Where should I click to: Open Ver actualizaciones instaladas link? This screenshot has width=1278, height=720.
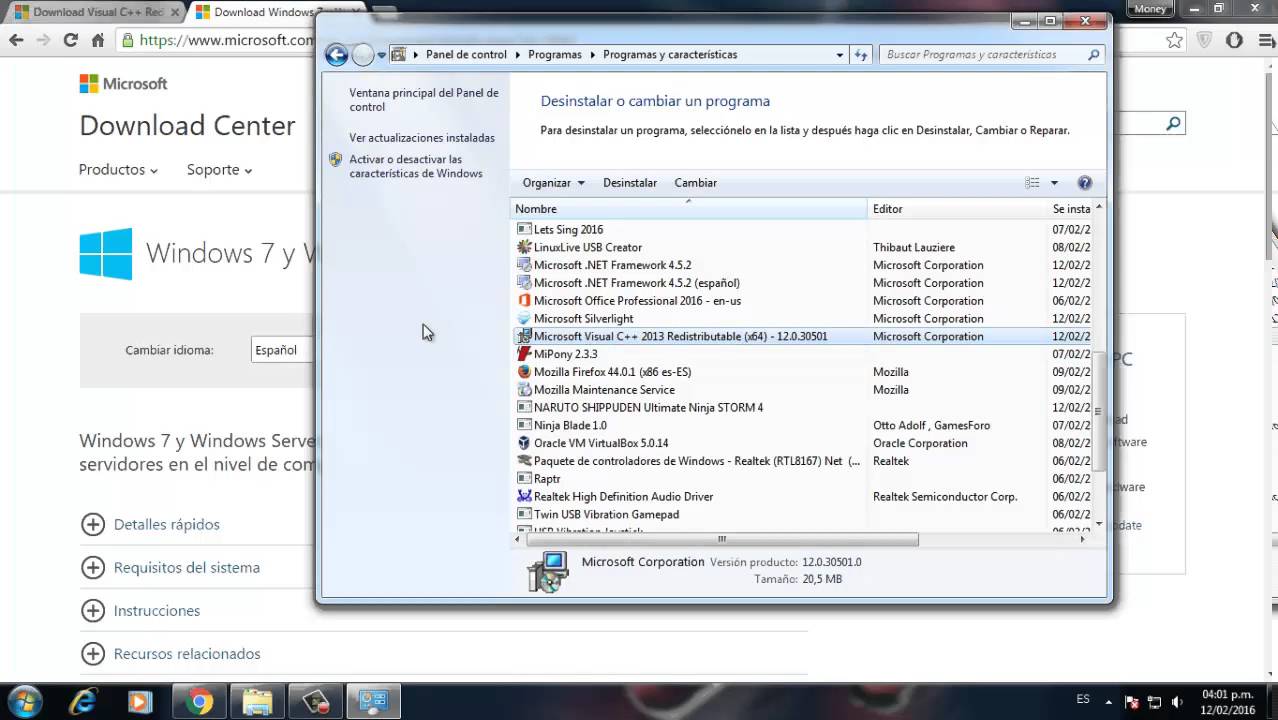(422, 138)
